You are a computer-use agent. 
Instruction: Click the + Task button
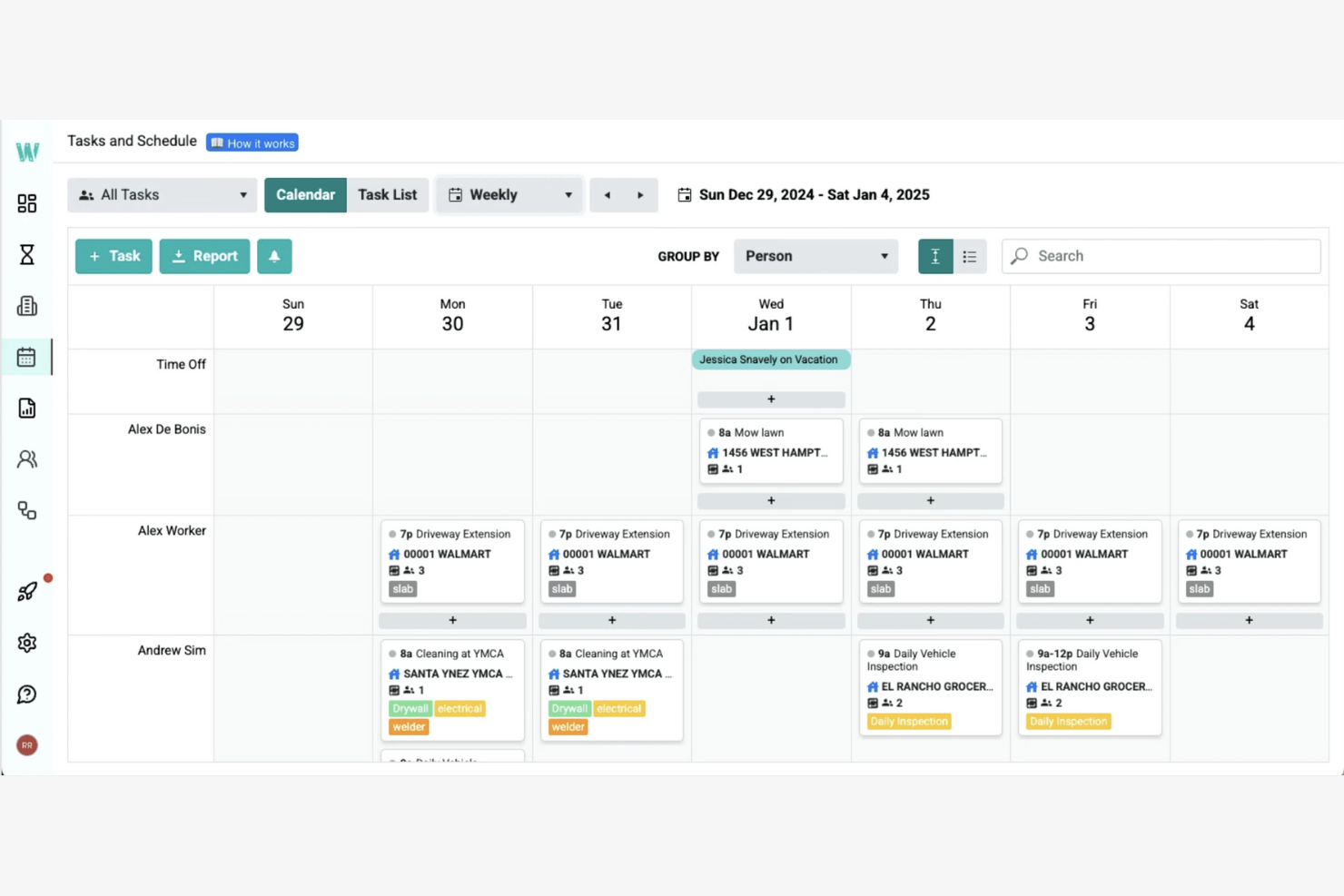pos(113,256)
